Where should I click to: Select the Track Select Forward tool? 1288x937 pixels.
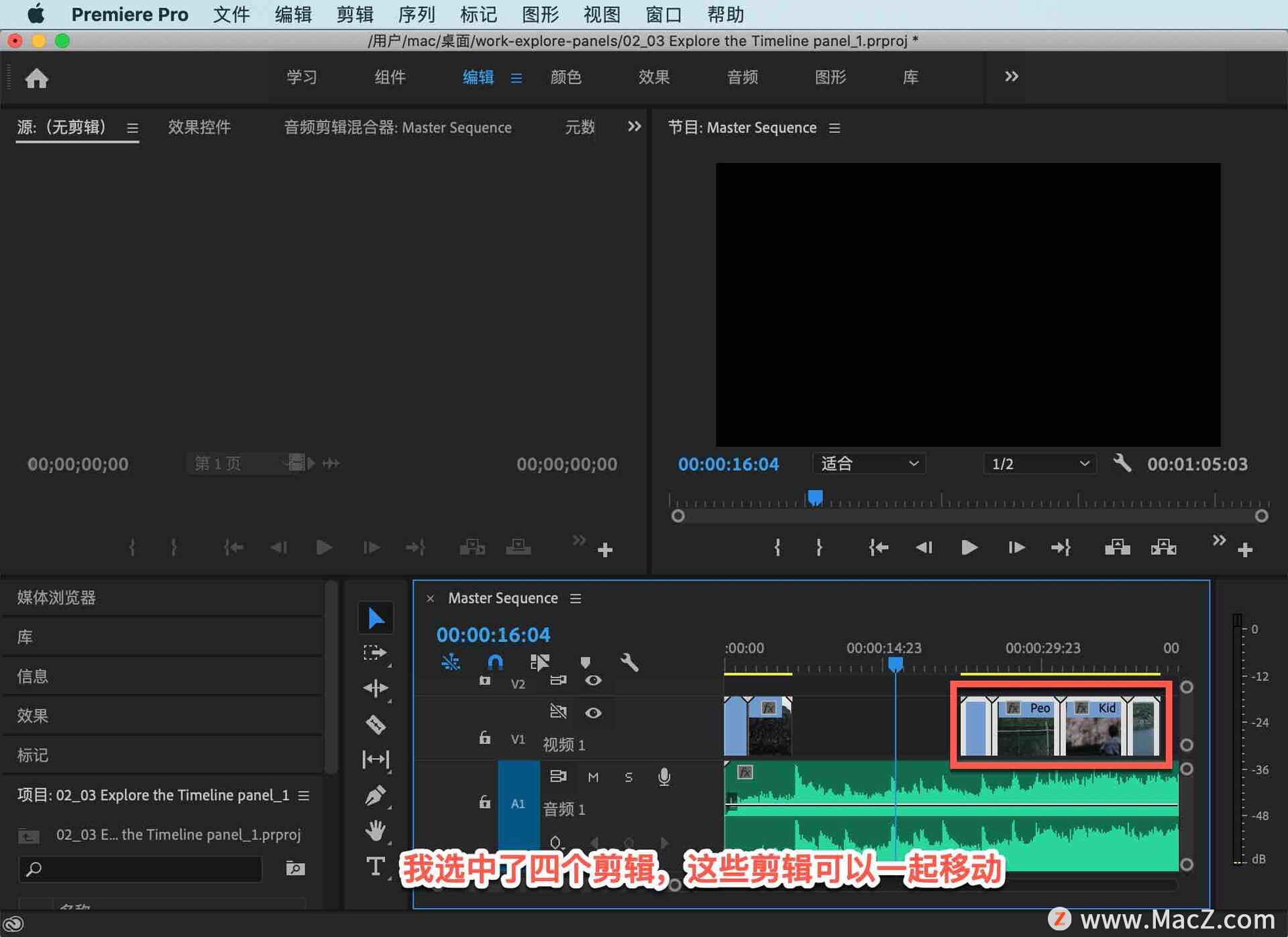pyautogui.click(x=376, y=653)
